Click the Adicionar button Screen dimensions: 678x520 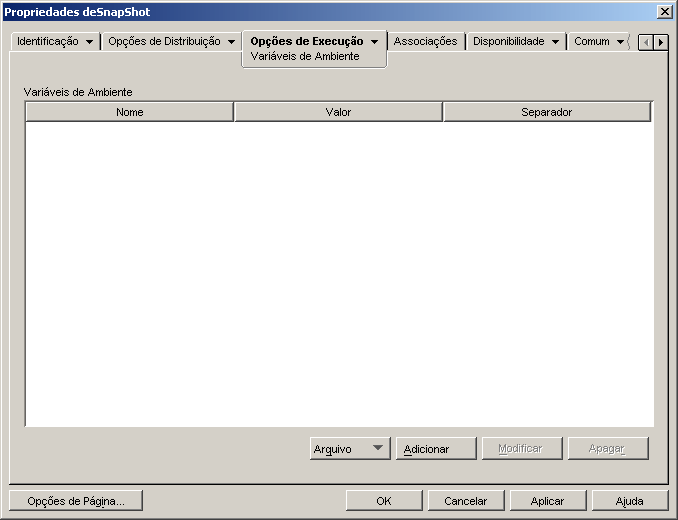click(436, 449)
